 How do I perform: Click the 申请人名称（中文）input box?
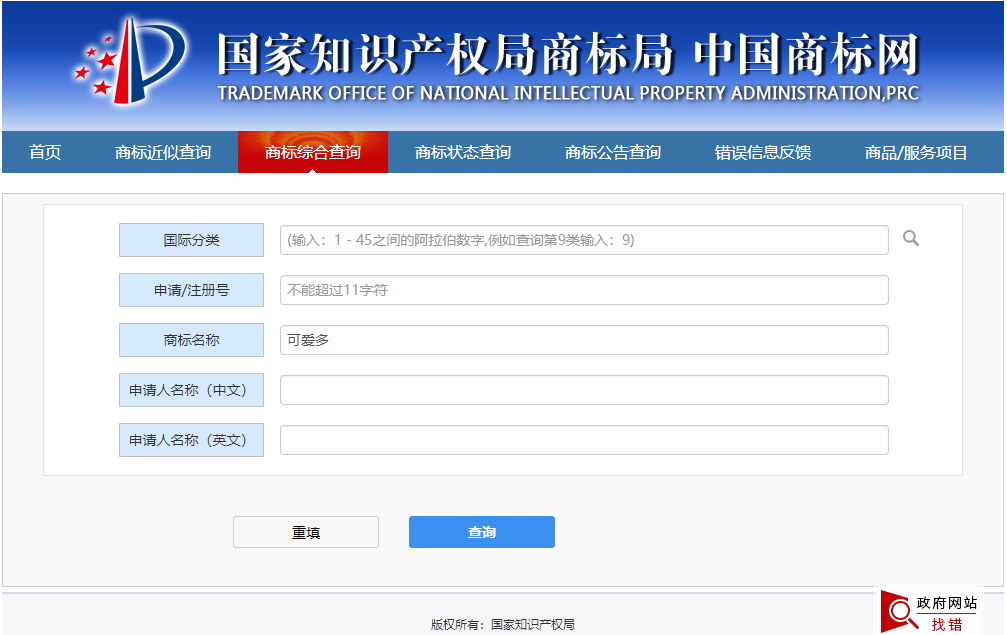584,390
